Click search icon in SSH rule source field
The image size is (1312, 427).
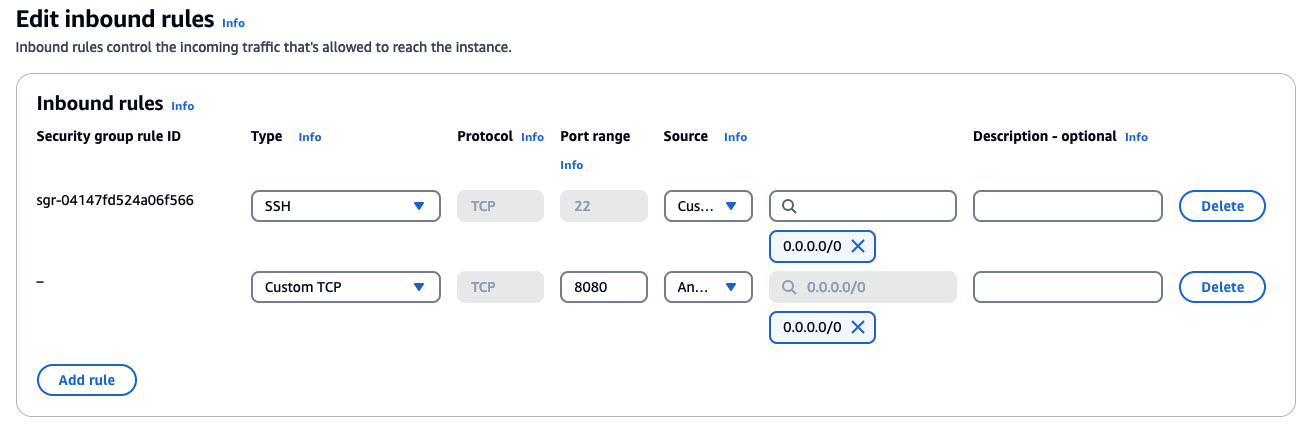[x=788, y=206]
